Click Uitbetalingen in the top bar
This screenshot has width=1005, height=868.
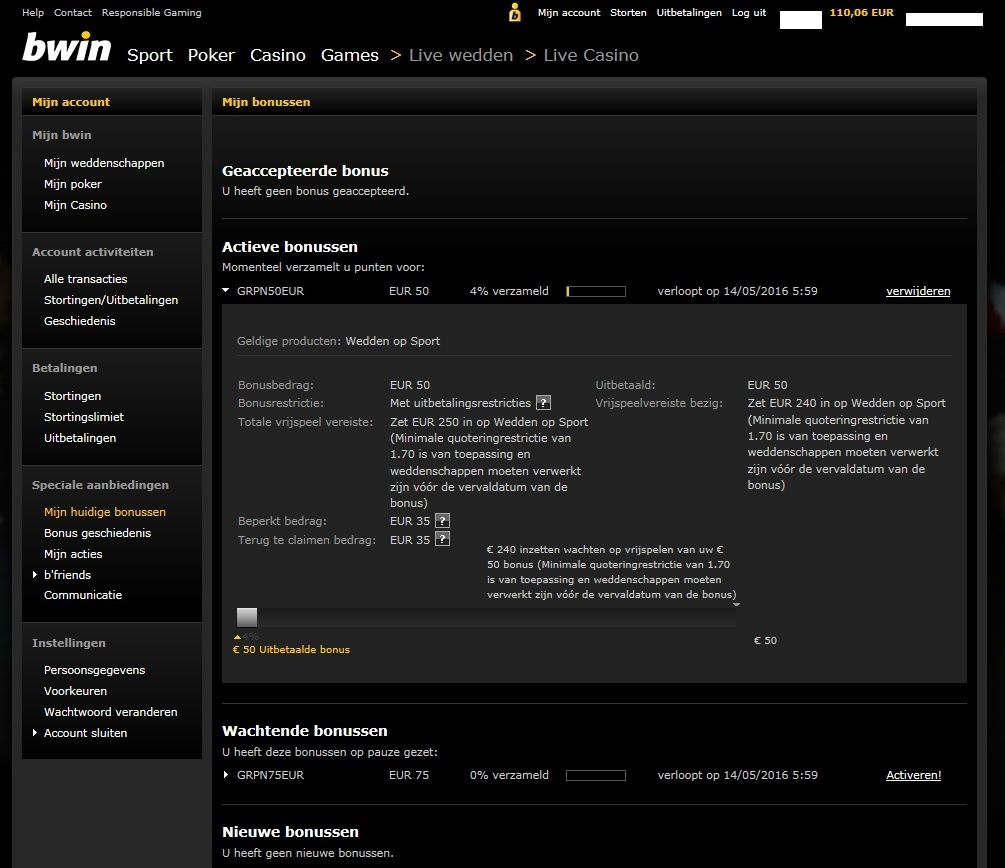coord(689,12)
